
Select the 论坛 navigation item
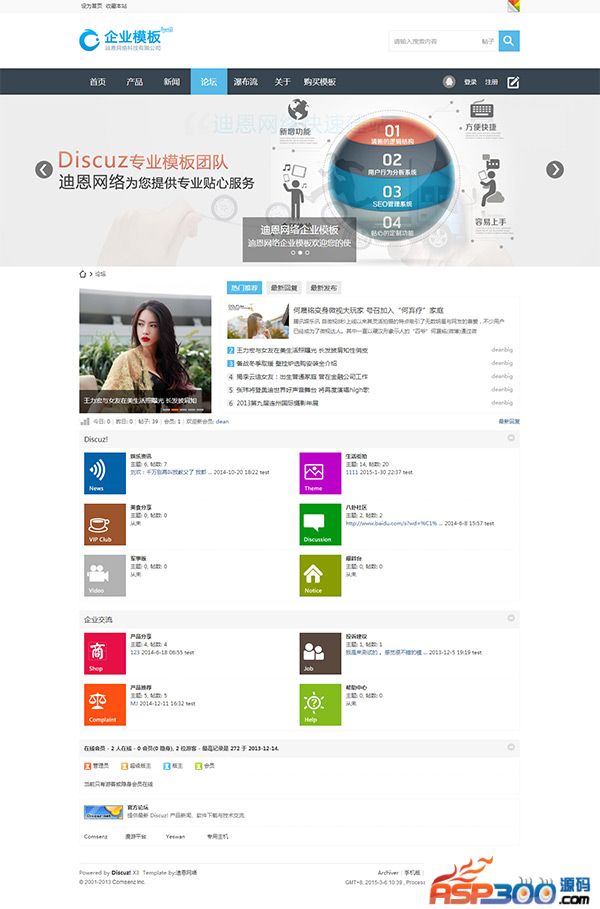tap(209, 82)
